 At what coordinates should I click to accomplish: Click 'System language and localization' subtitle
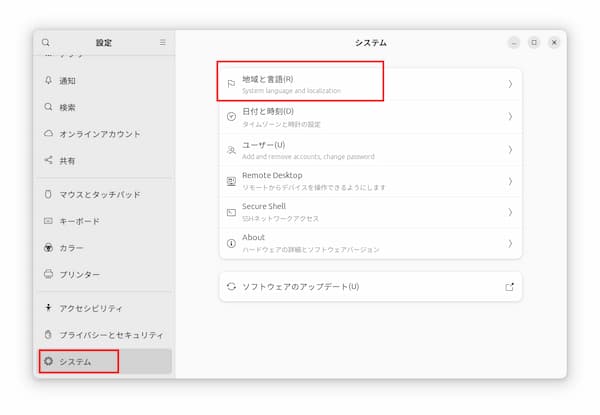291,91
